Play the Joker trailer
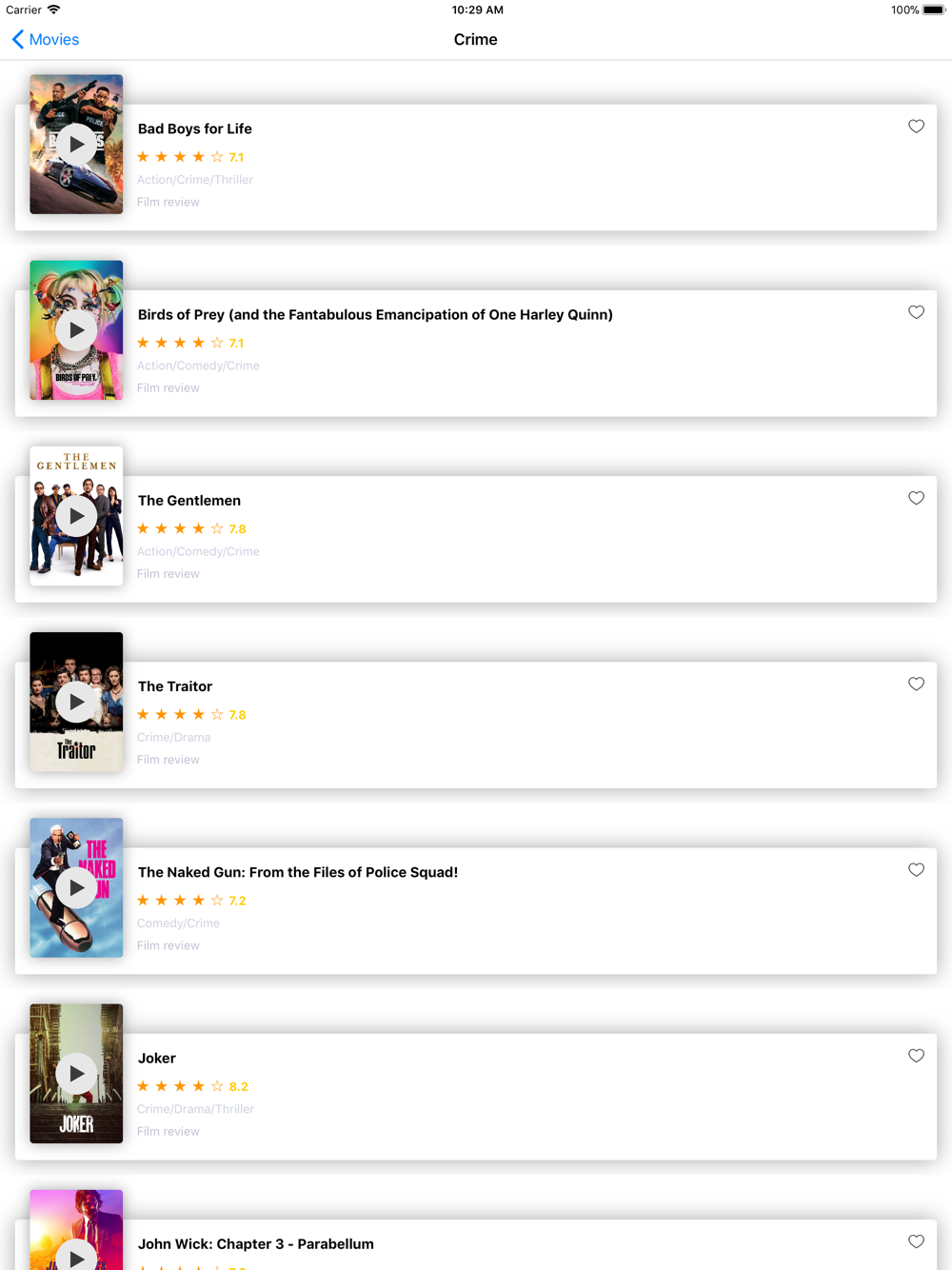 [76, 1074]
